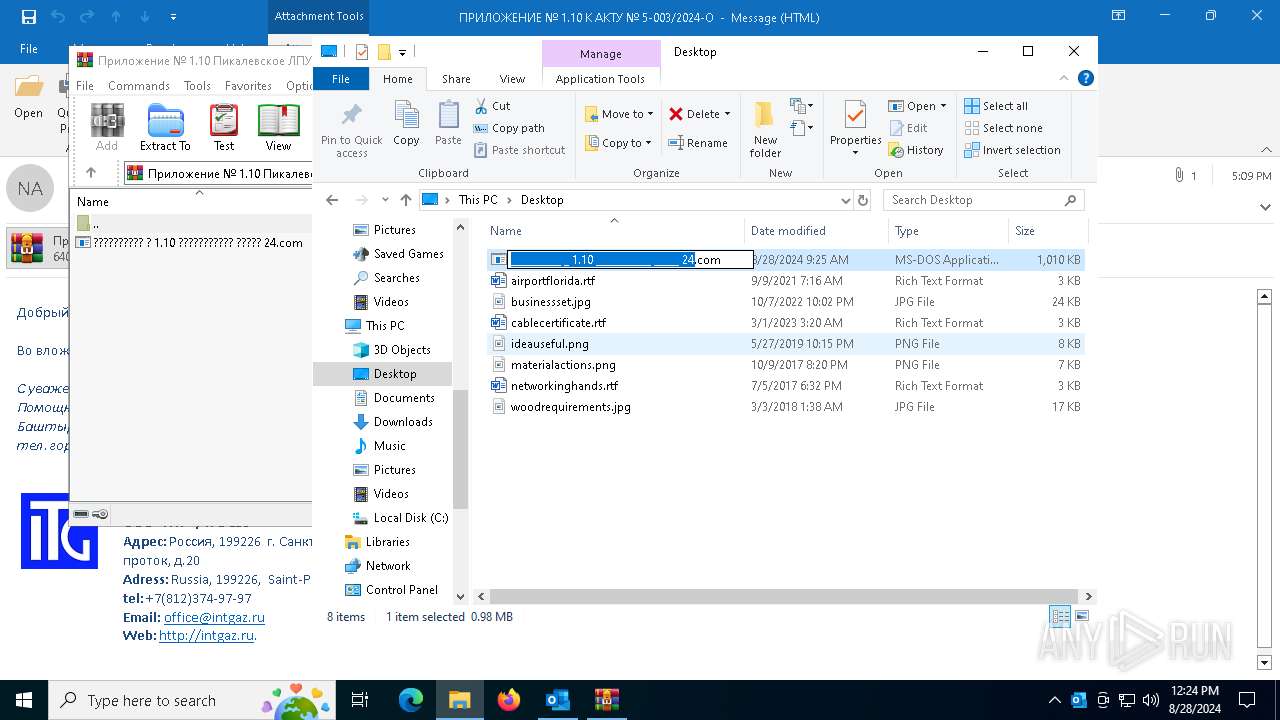
Task: Select Searches in navigation pane
Action: pyautogui.click(x=396, y=278)
